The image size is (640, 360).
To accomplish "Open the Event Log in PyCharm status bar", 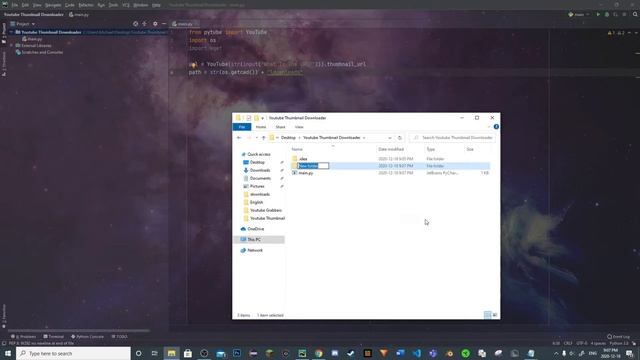I will (x=618, y=337).
